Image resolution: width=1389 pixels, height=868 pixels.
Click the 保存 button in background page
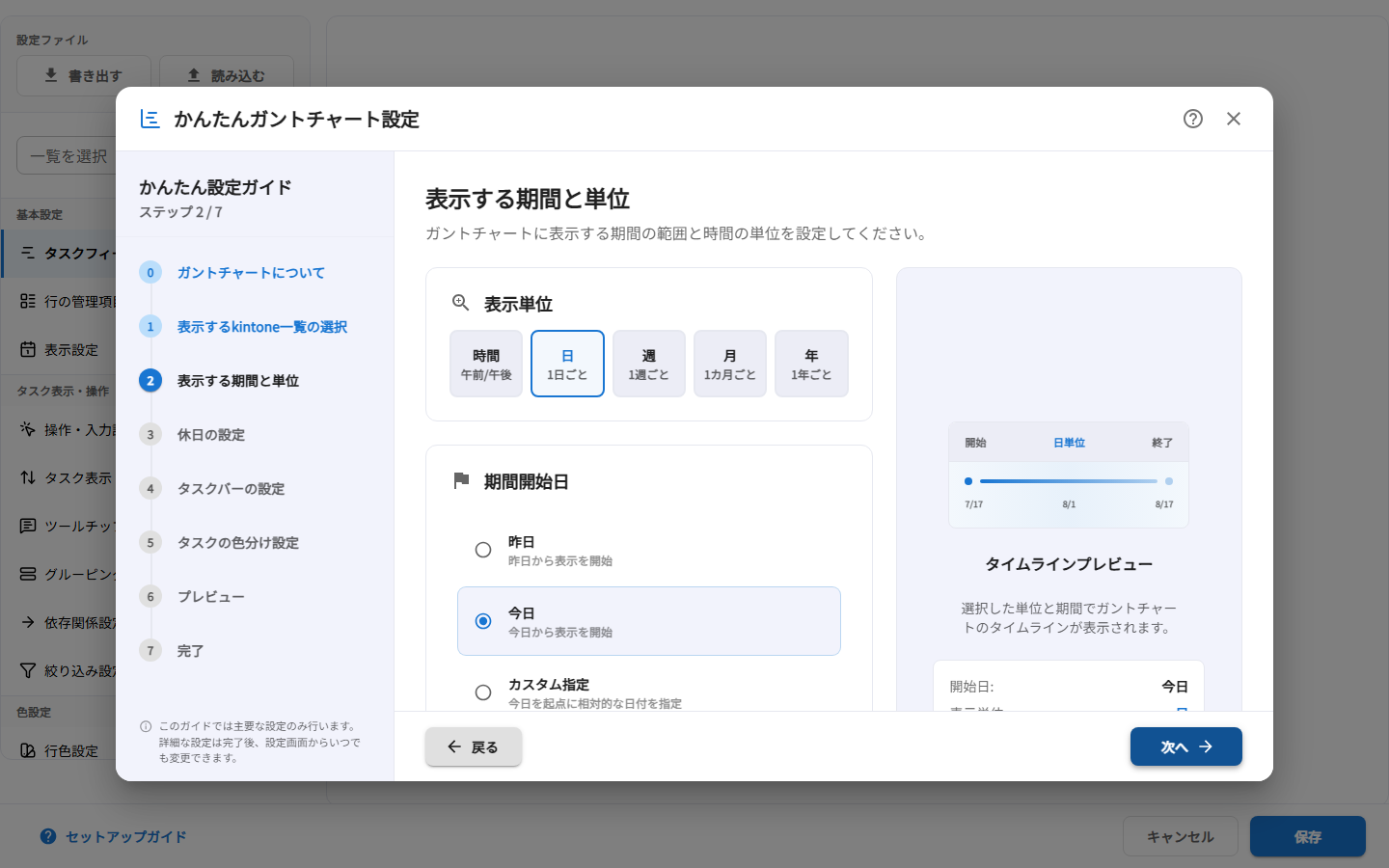click(1308, 836)
